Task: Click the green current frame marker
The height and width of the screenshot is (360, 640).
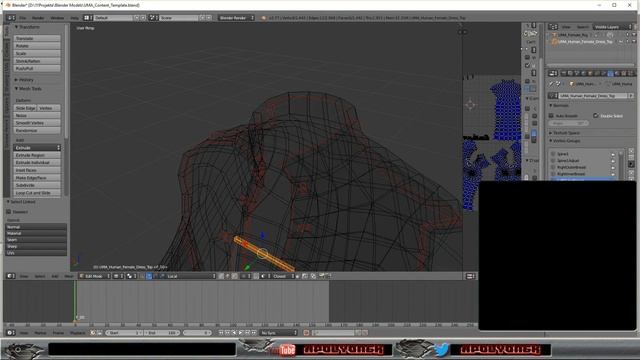Action: click(75, 301)
